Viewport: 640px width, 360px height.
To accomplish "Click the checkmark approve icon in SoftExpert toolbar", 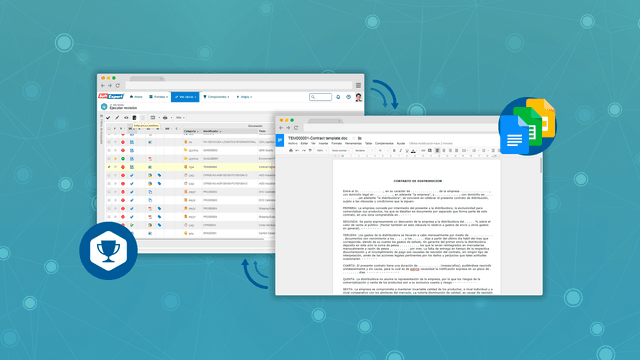I will 108,118.
